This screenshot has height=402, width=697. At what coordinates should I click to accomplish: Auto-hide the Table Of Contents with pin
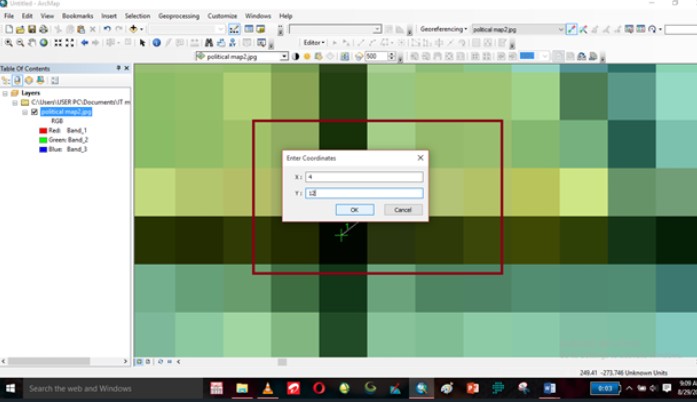118,68
